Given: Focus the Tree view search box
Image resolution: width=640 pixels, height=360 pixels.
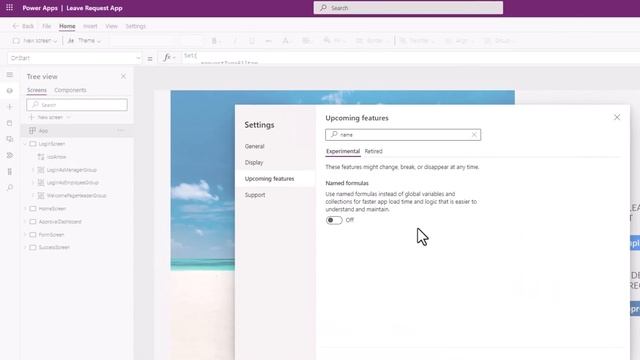Looking at the screenshot, I should [x=77, y=105].
